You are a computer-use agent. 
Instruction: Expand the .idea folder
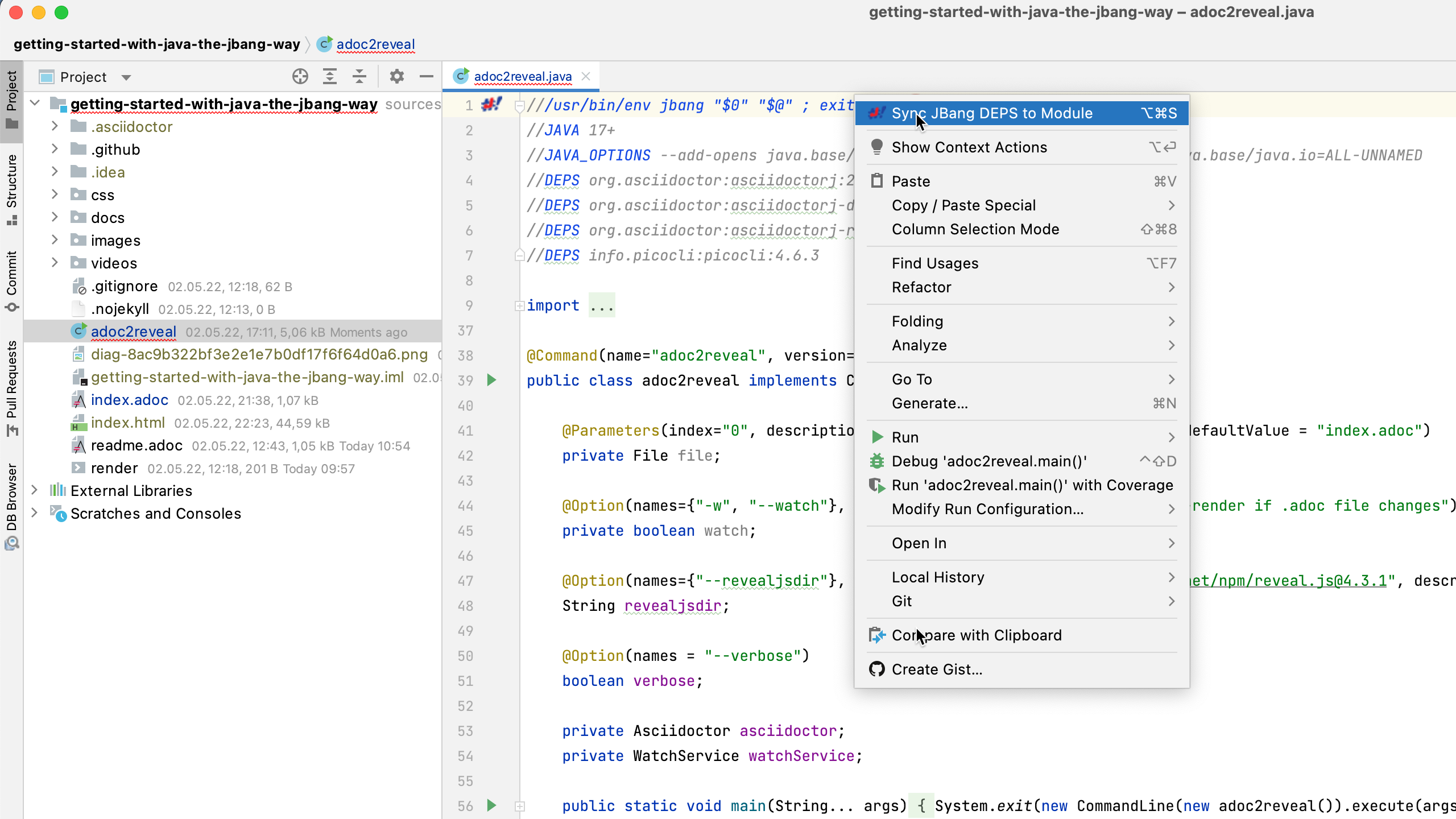[55, 172]
